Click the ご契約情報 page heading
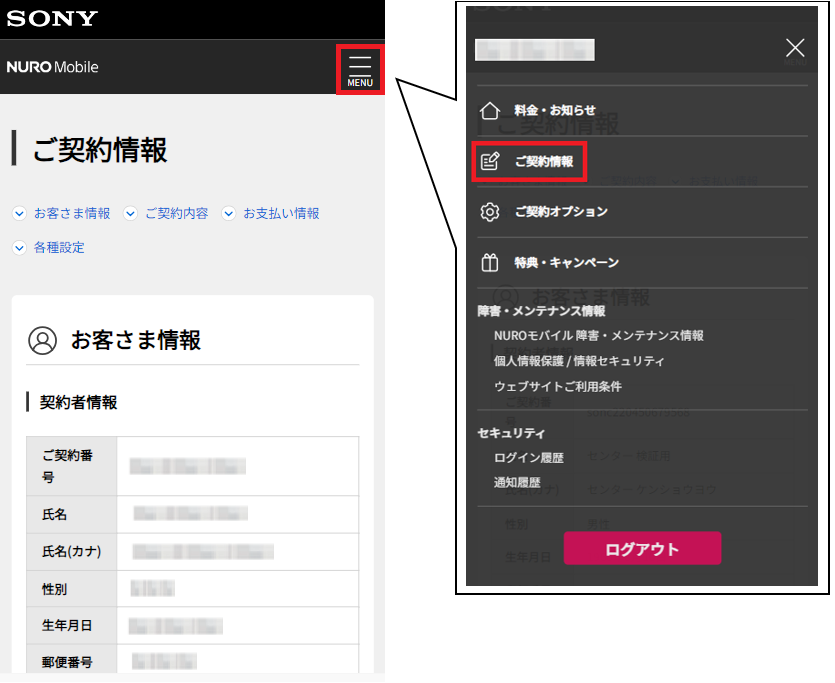Screen dimensions: 835x683 100,150
